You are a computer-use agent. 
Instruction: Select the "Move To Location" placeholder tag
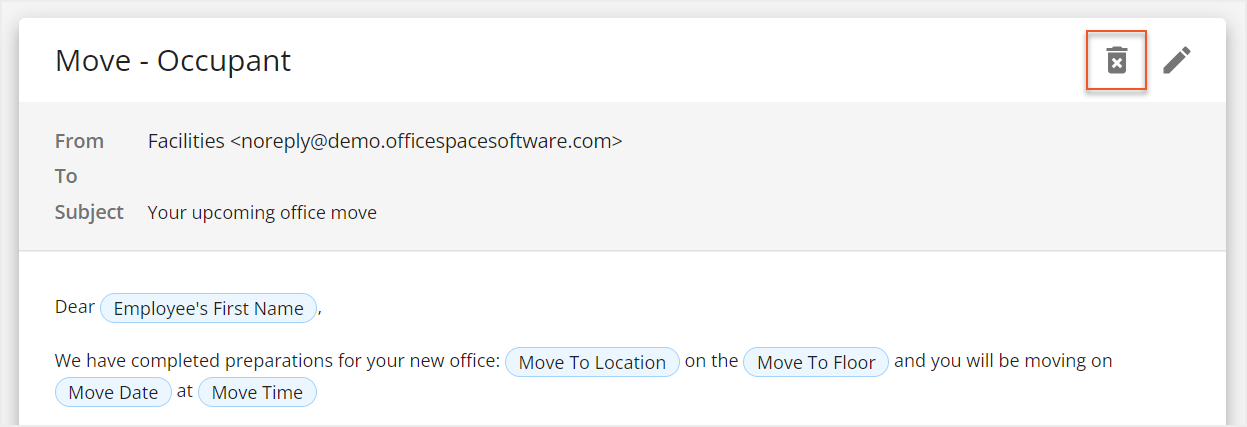point(593,362)
